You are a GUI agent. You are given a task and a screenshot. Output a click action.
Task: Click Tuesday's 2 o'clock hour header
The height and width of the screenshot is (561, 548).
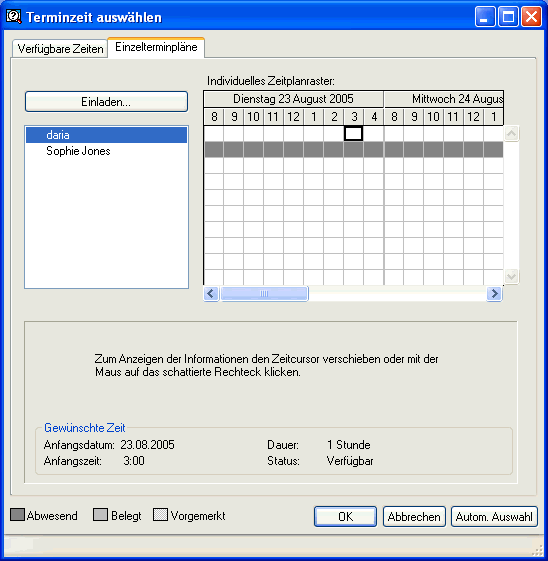point(334,117)
